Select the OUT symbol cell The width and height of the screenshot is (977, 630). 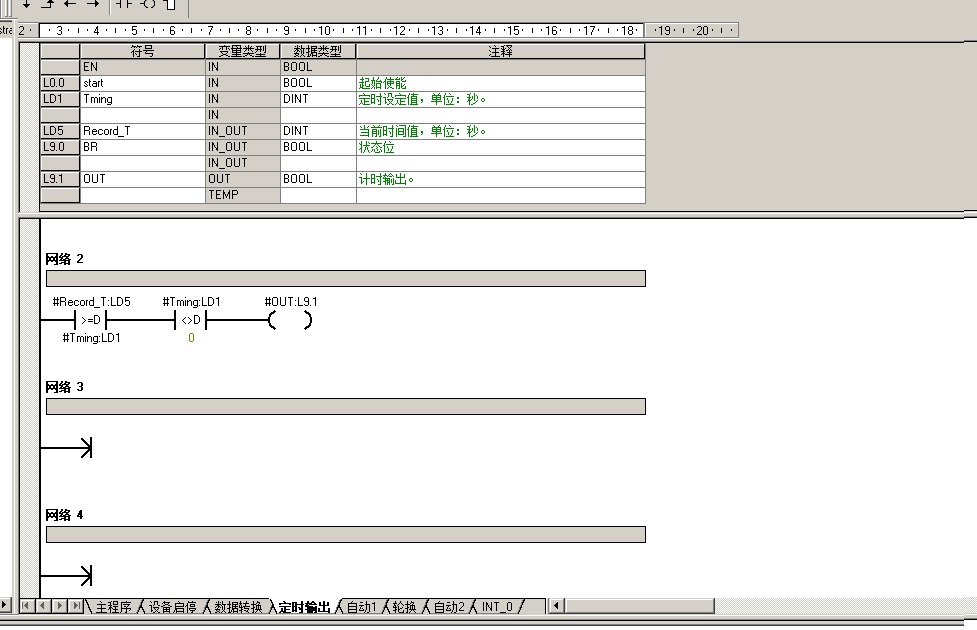pos(143,179)
